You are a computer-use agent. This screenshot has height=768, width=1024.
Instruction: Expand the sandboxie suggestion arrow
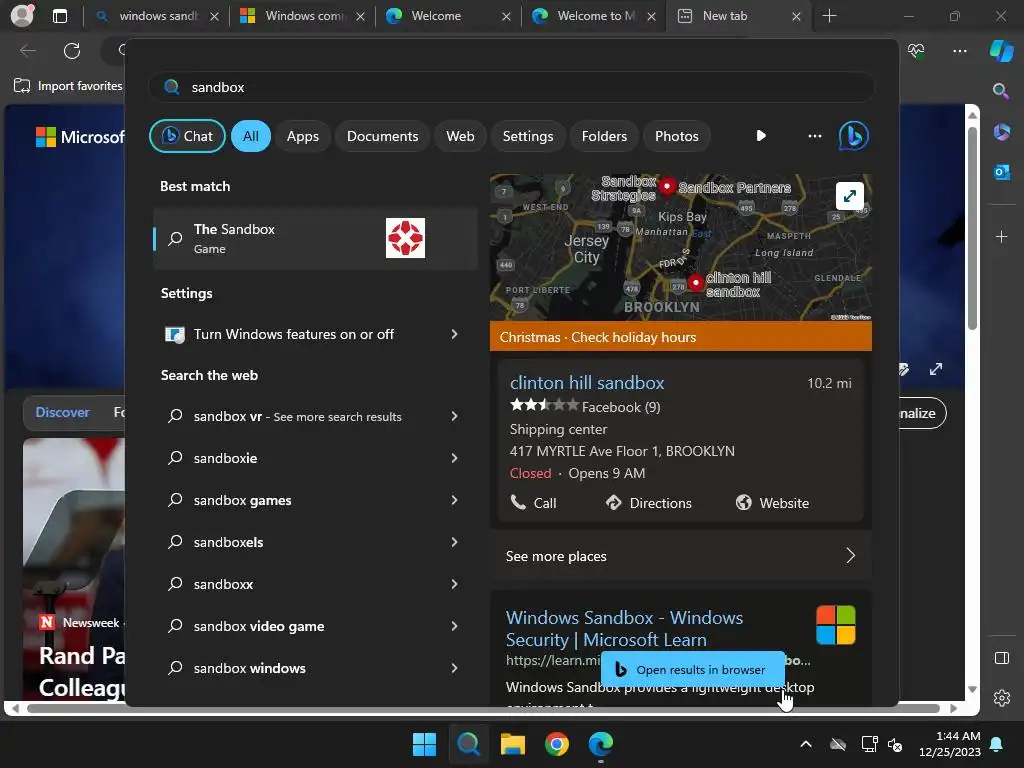coord(454,458)
